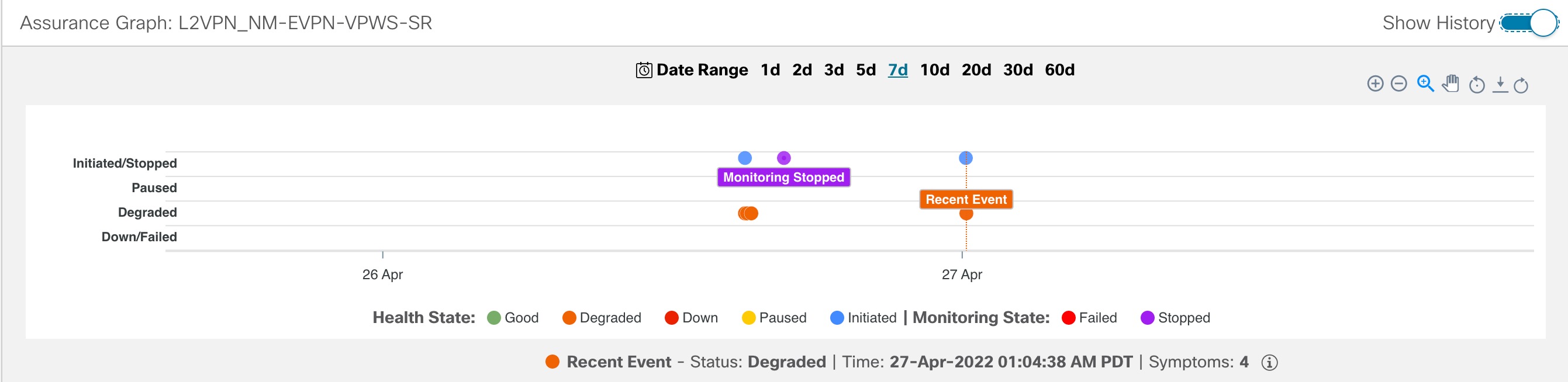1568x382 pixels.
Task: Click the 7d date range link
Action: coord(898,70)
